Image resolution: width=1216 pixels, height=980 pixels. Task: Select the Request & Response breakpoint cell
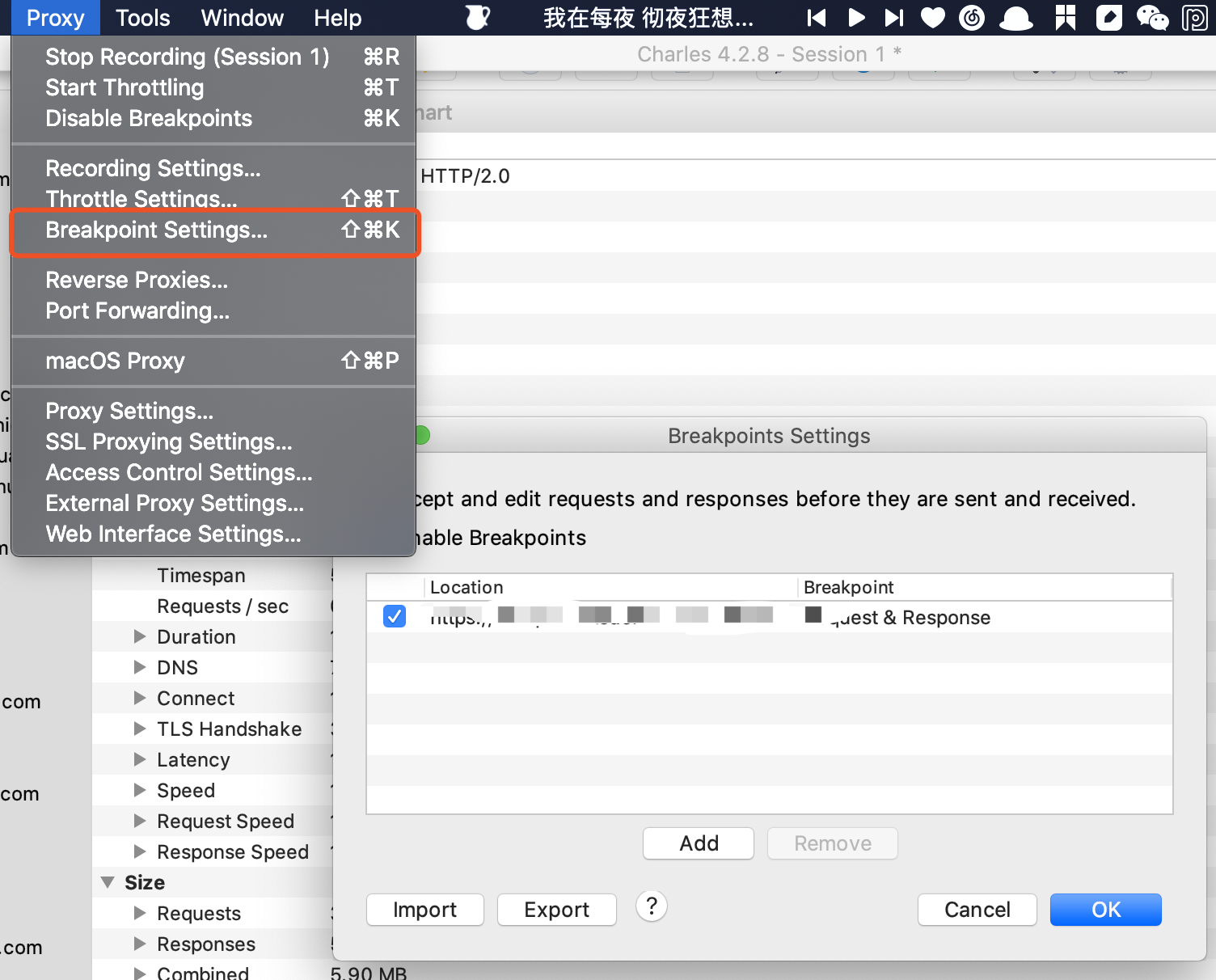coord(985,617)
